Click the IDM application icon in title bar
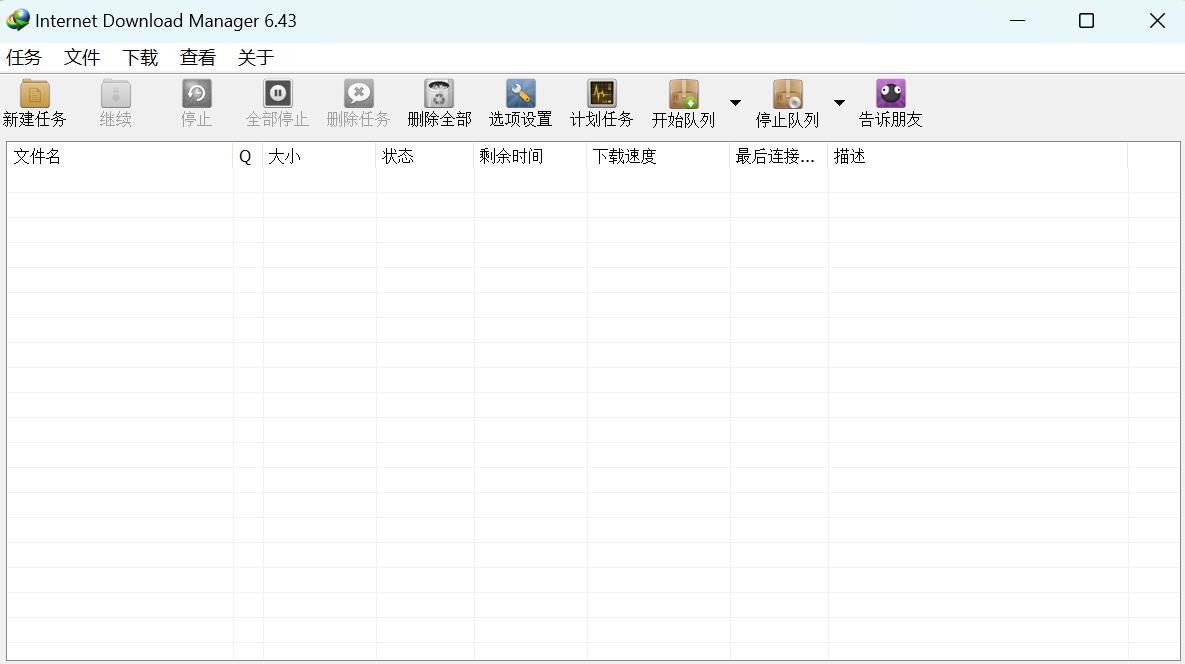The height and width of the screenshot is (664, 1185). coord(17,20)
